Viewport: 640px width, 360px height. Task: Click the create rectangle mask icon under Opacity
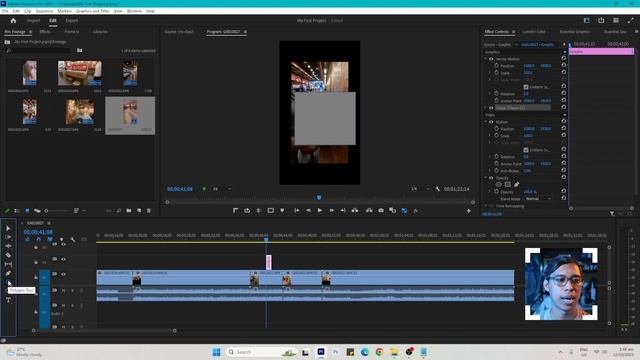(507, 184)
